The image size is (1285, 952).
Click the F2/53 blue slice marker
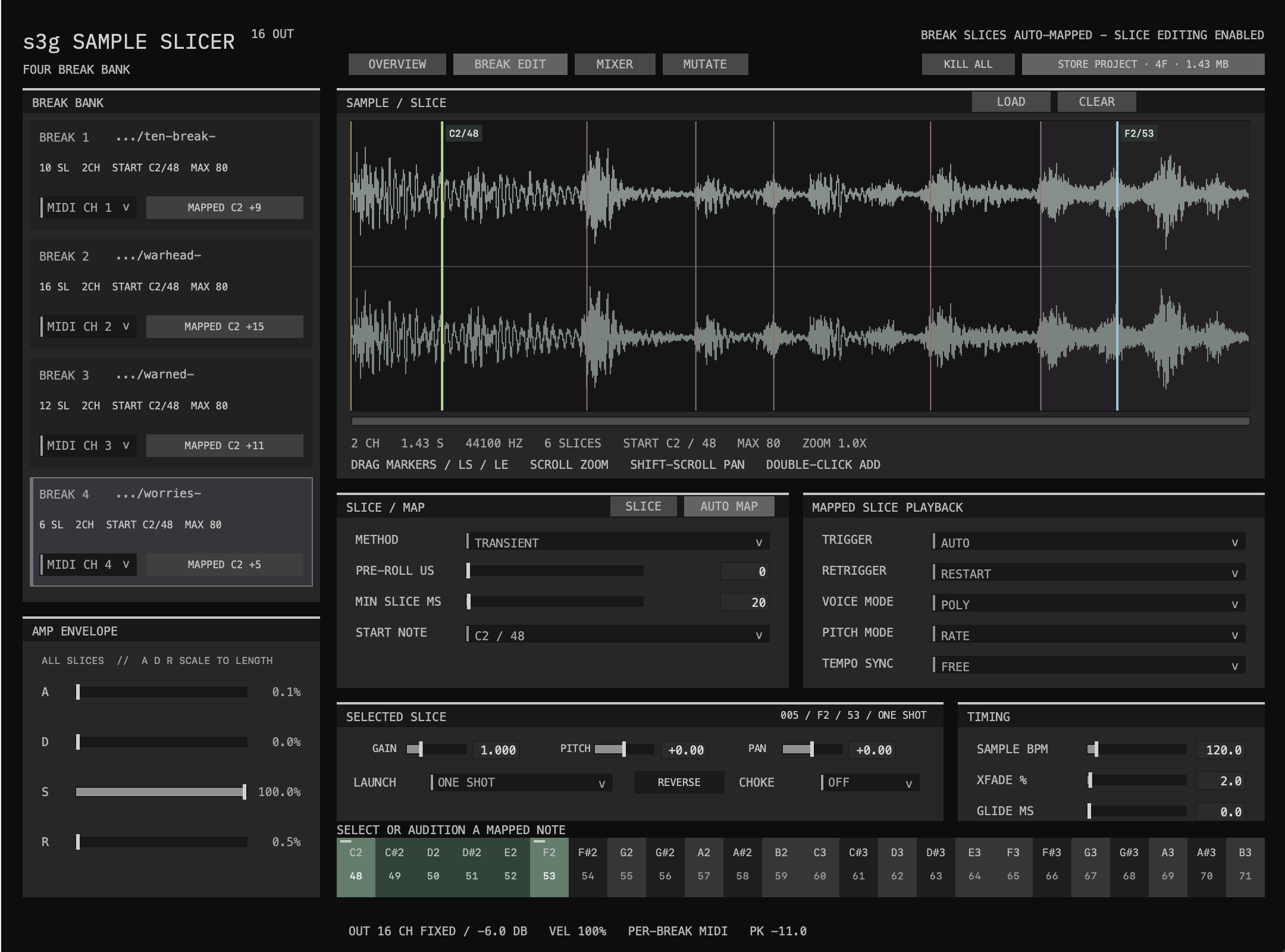[x=1117, y=266]
